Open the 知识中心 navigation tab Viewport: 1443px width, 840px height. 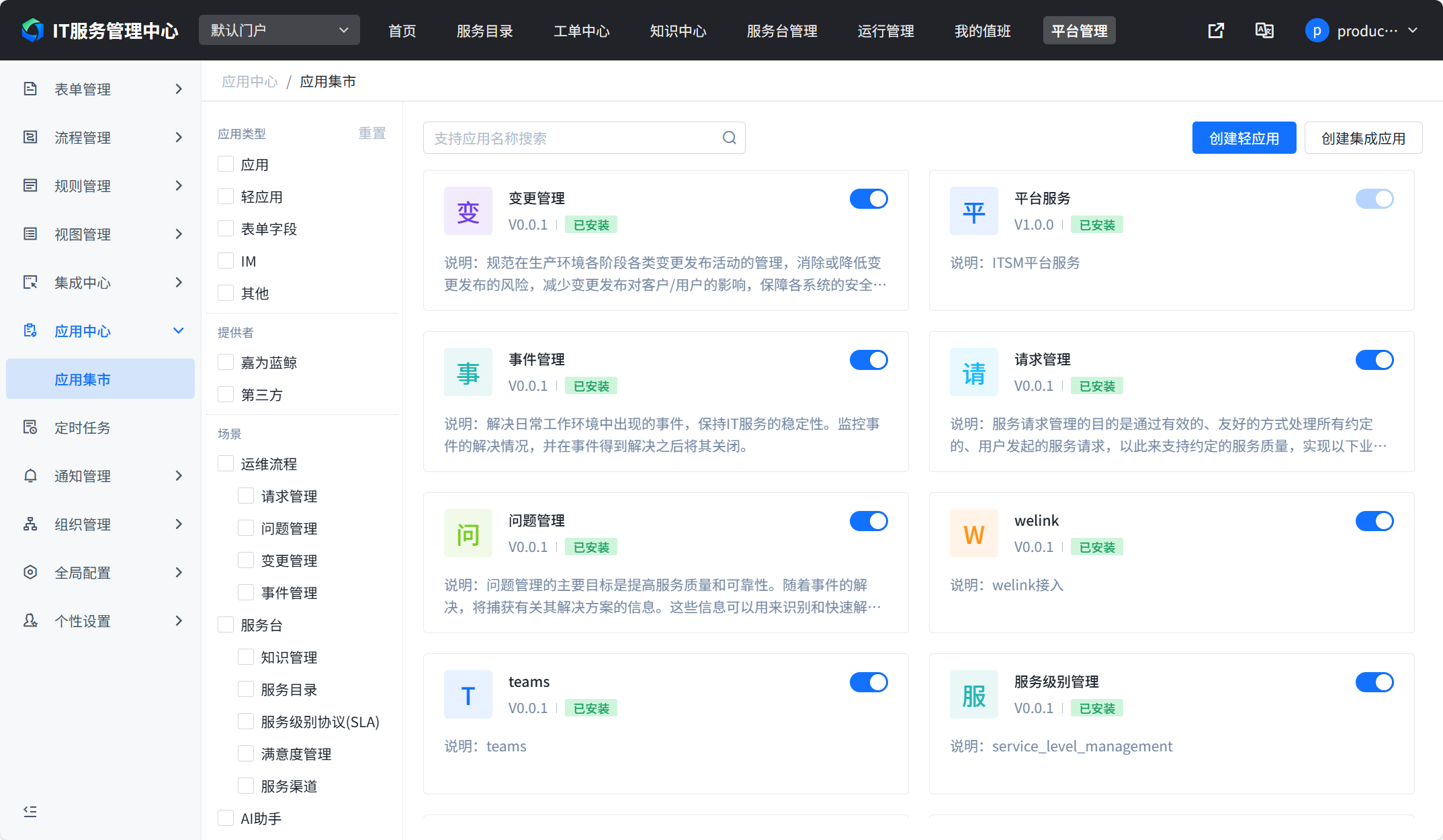tap(678, 30)
